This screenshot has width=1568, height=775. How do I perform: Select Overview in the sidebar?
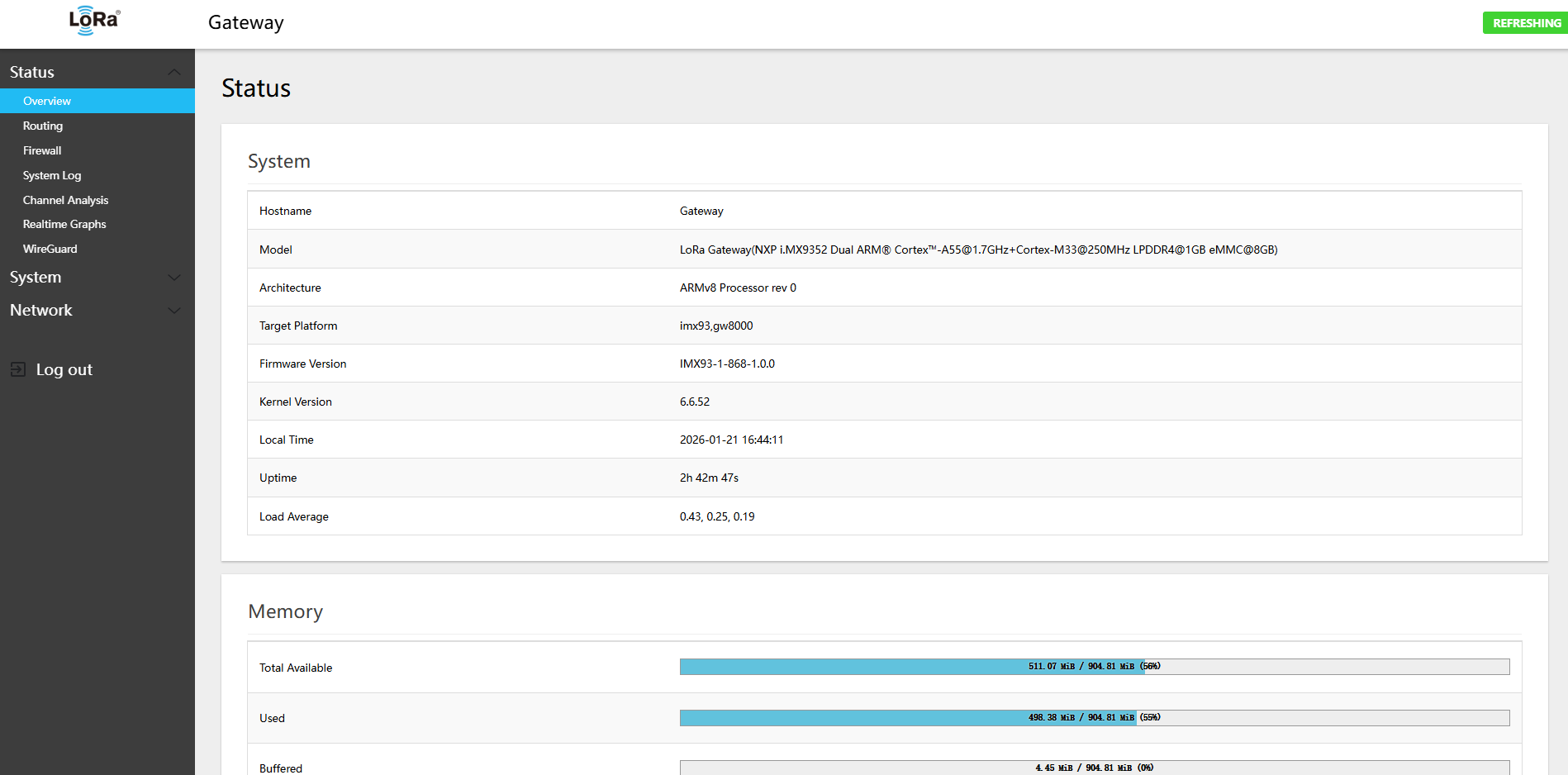[x=47, y=101]
